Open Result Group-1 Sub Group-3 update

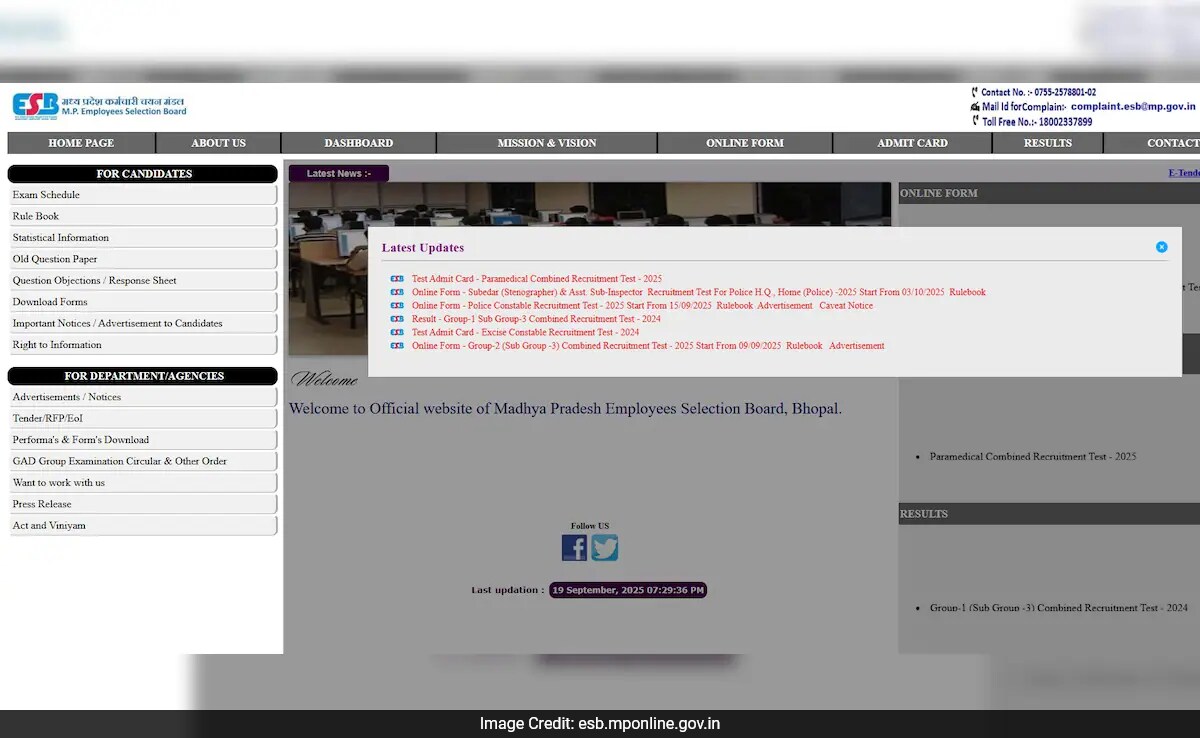pos(536,319)
